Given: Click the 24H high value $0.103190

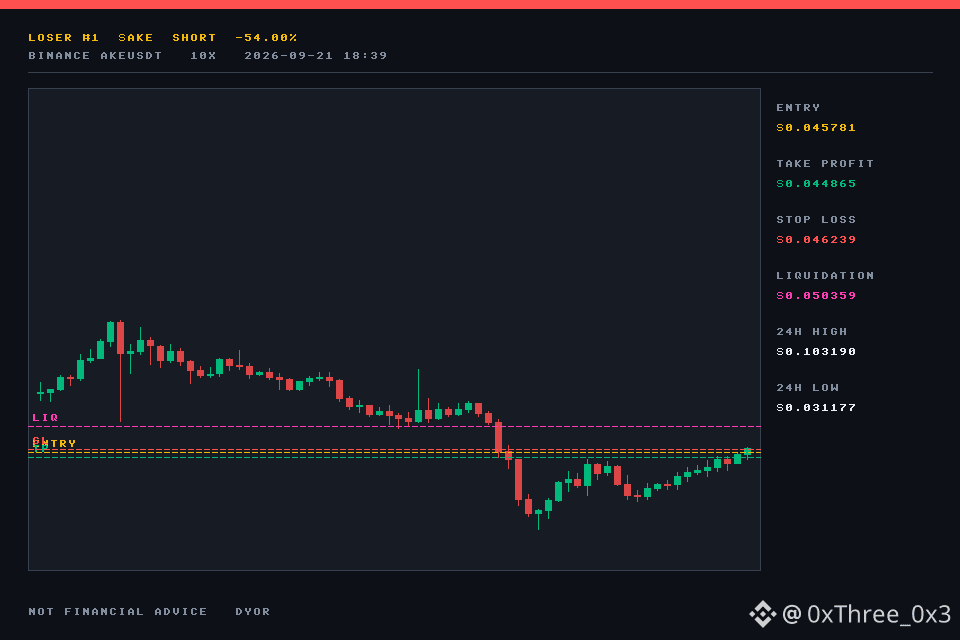Looking at the screenshot, I should tap(816, 352).
